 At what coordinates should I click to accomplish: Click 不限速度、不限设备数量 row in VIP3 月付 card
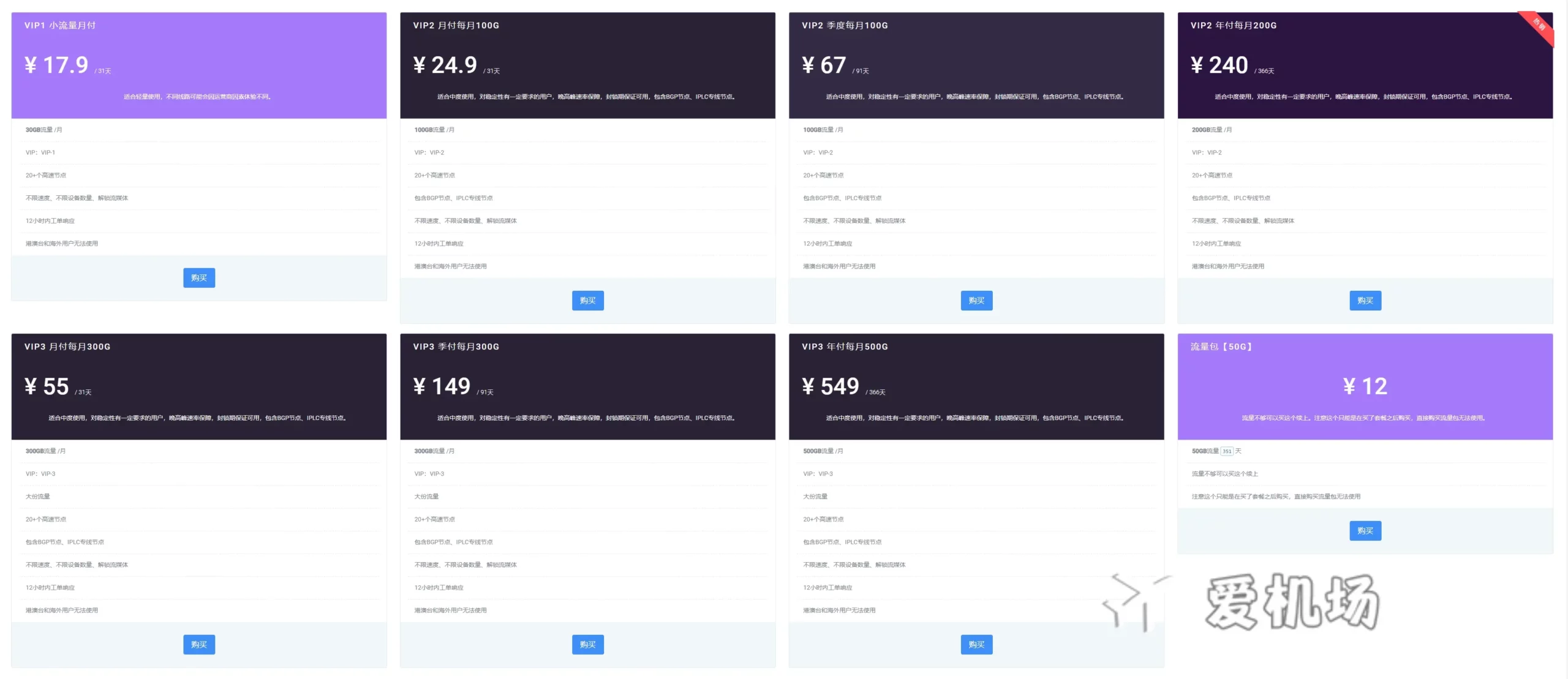(x=199, y=565)
